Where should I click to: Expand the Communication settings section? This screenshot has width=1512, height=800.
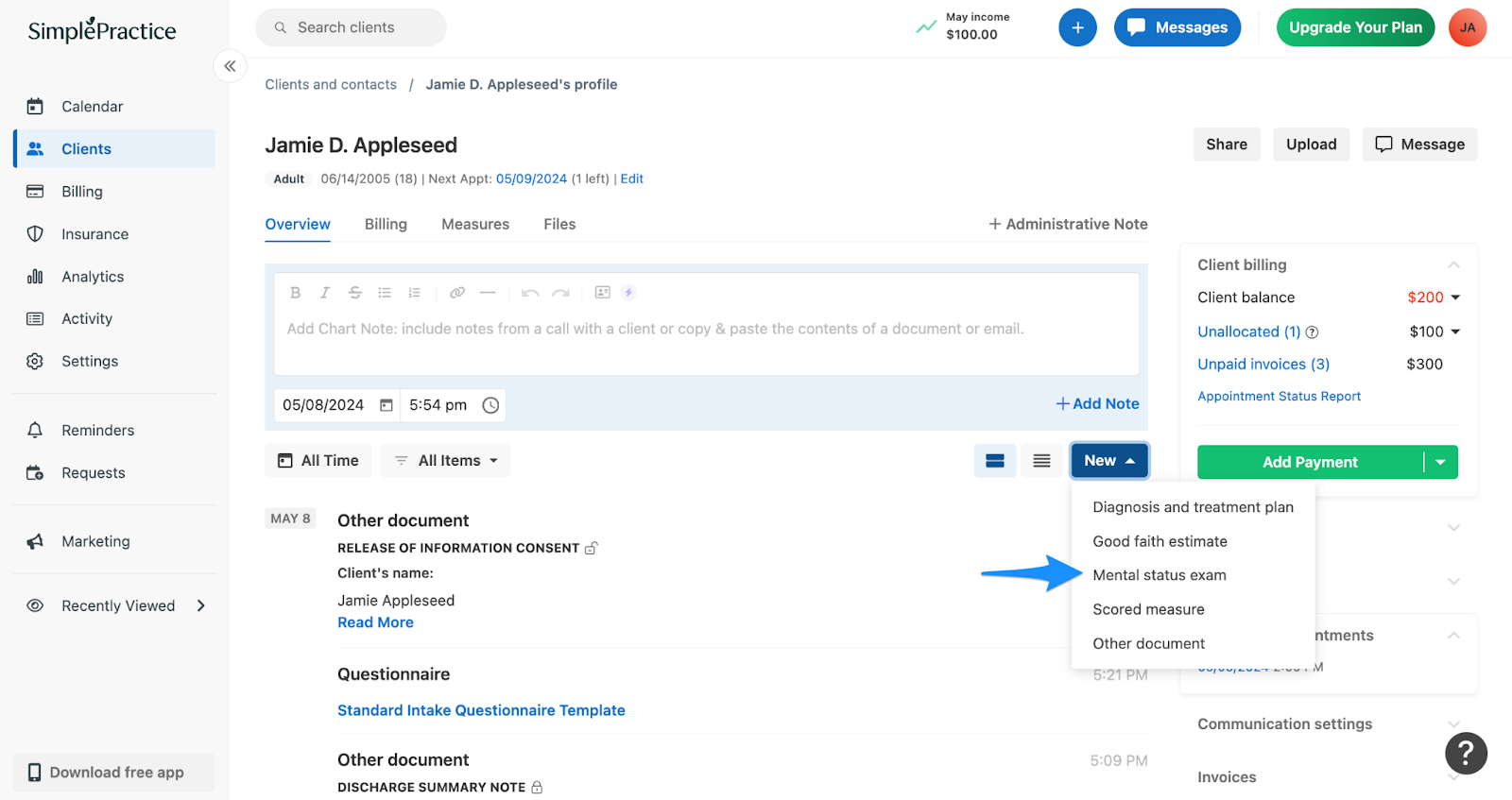(x=1453, y=724)
